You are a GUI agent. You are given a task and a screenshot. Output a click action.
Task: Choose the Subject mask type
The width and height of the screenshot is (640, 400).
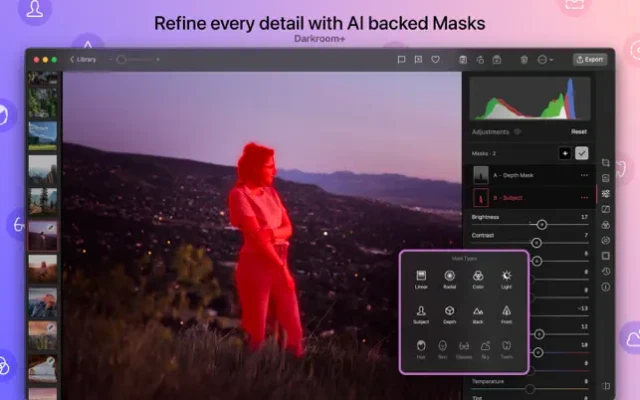tap(421, 315)
